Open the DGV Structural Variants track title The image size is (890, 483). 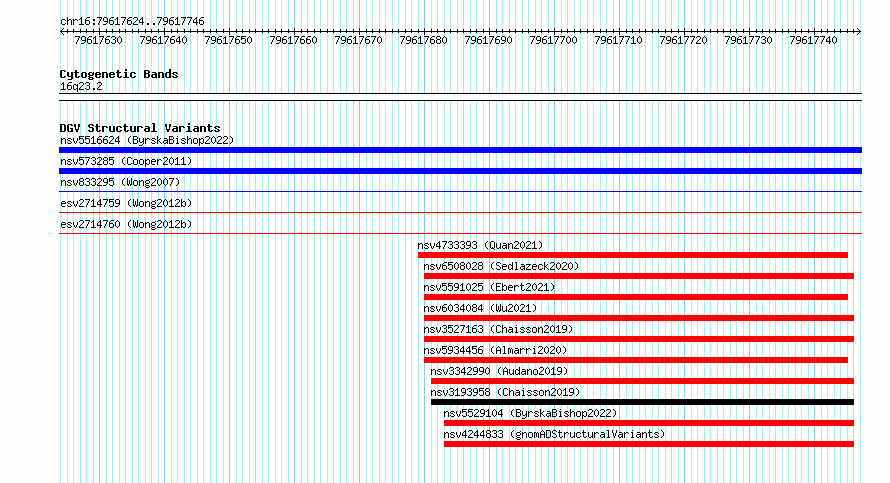[140, 128]
